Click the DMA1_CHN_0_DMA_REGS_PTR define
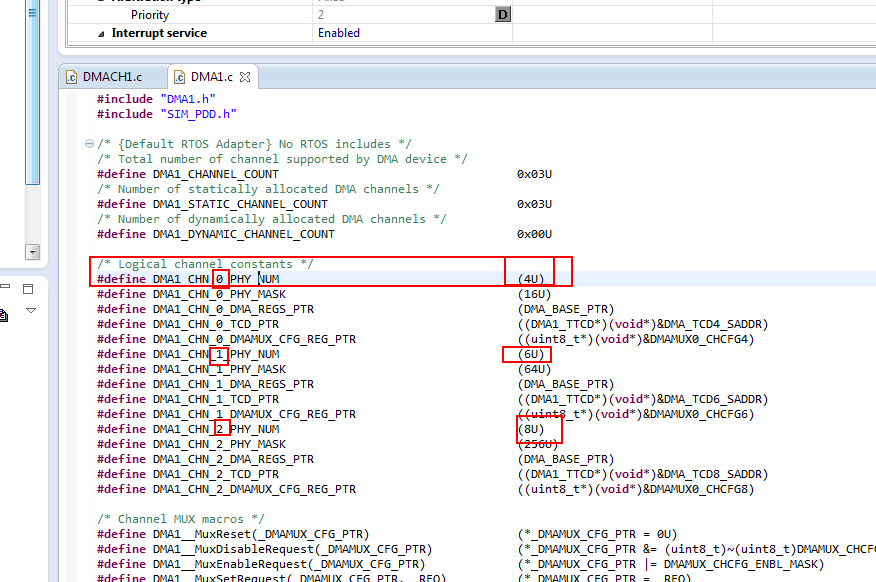 [x=233, y=309]
